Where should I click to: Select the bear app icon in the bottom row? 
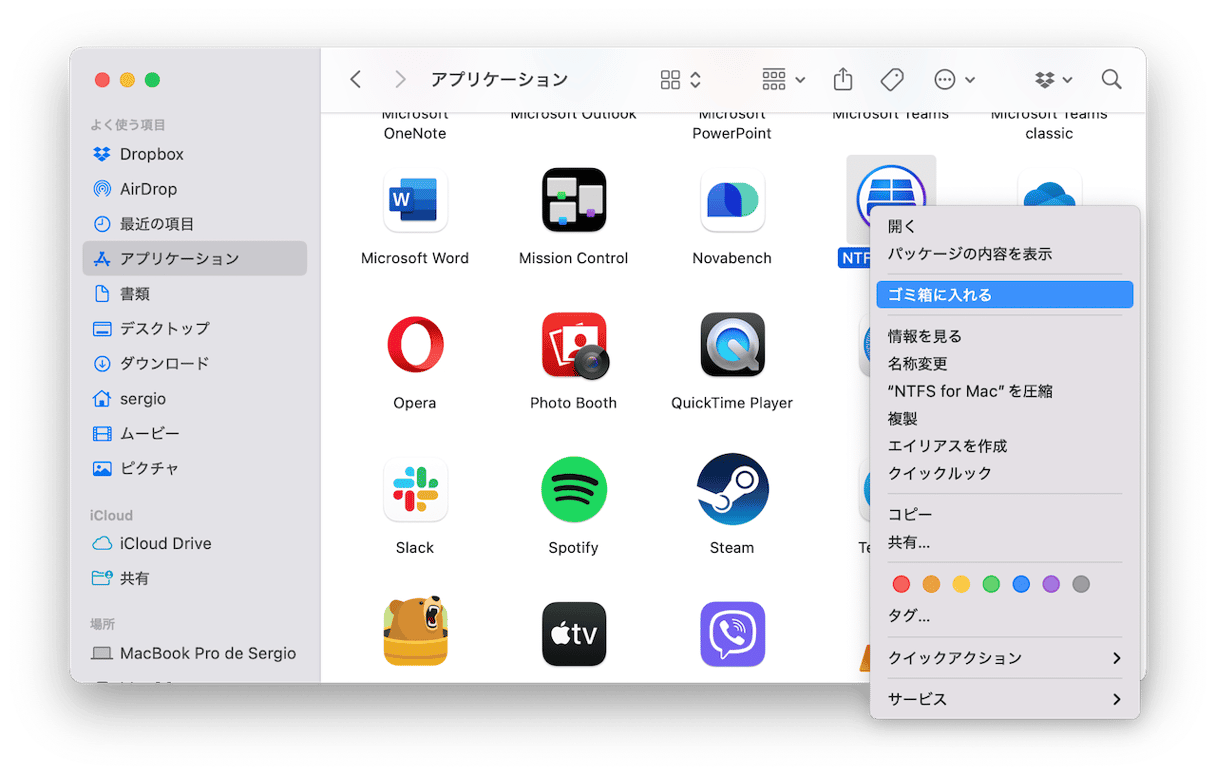(x=414, y=632)
